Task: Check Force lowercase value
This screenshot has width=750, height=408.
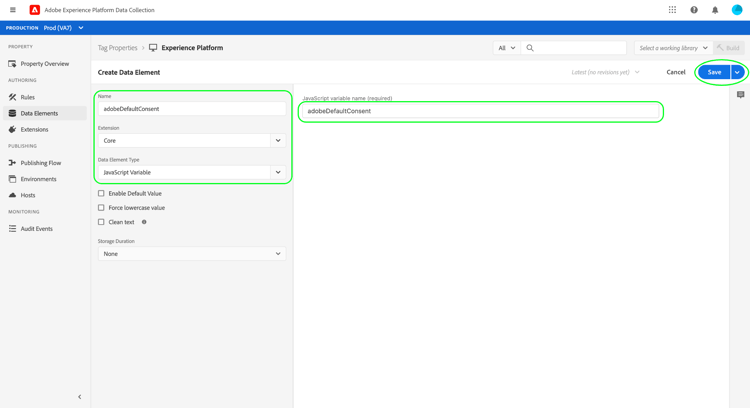Action: click(x=101, y=208)
